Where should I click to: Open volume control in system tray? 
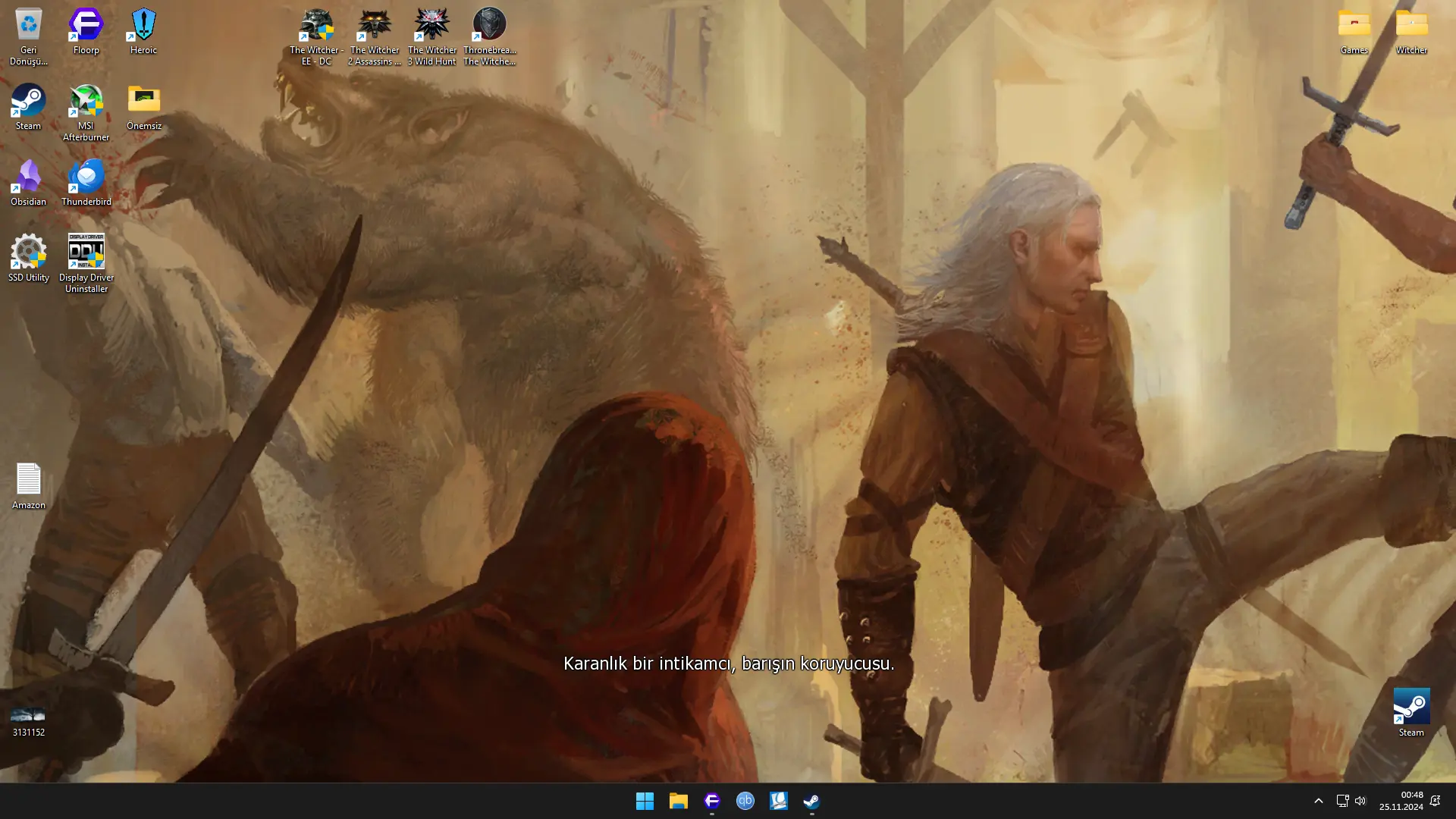[1360, 801]
